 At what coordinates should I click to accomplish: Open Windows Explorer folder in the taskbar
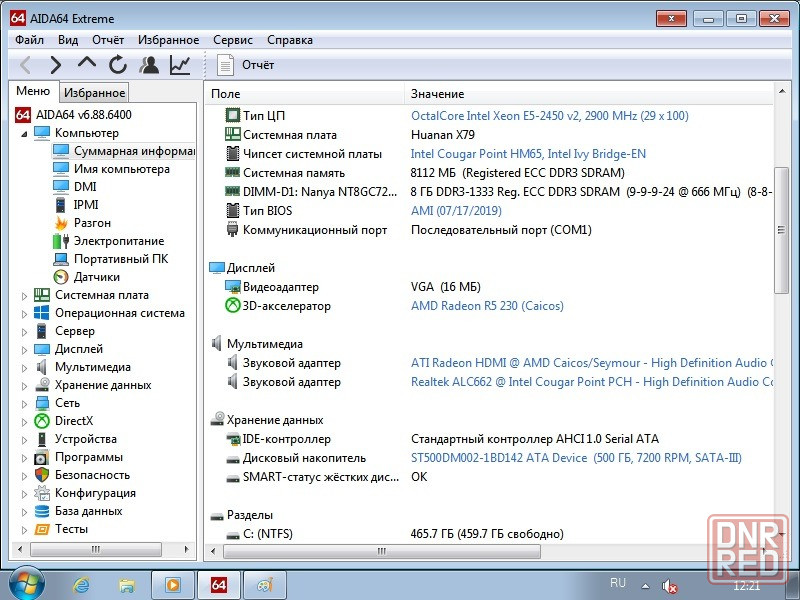point(127,585)
